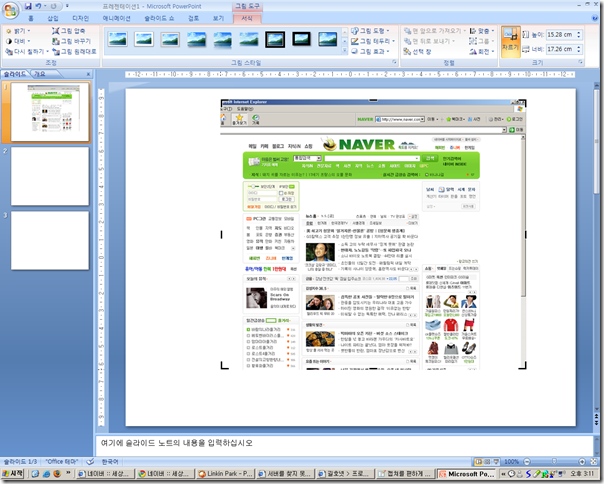Click the zoom in plus button
Screen dimensions: 604x484
click(582, 461)
